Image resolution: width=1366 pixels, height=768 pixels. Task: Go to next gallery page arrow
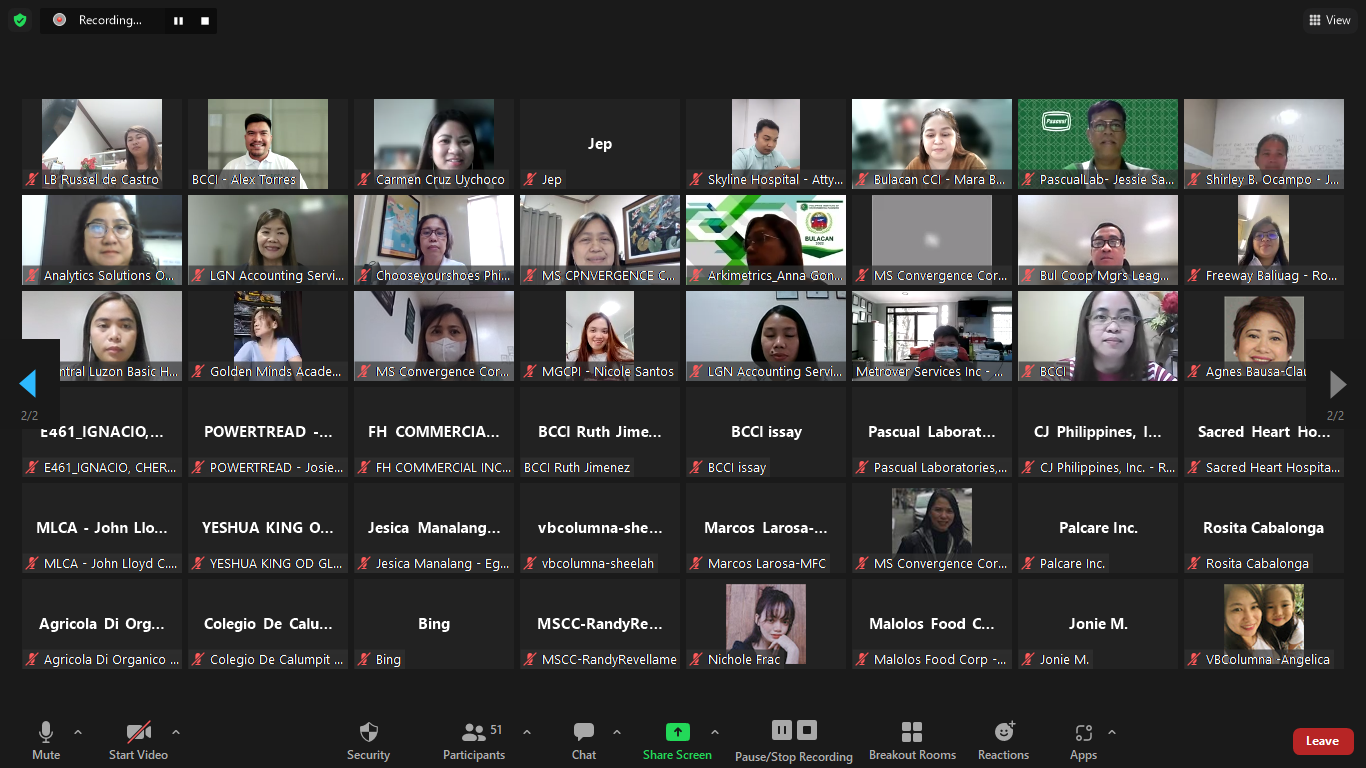[1337, 384]
